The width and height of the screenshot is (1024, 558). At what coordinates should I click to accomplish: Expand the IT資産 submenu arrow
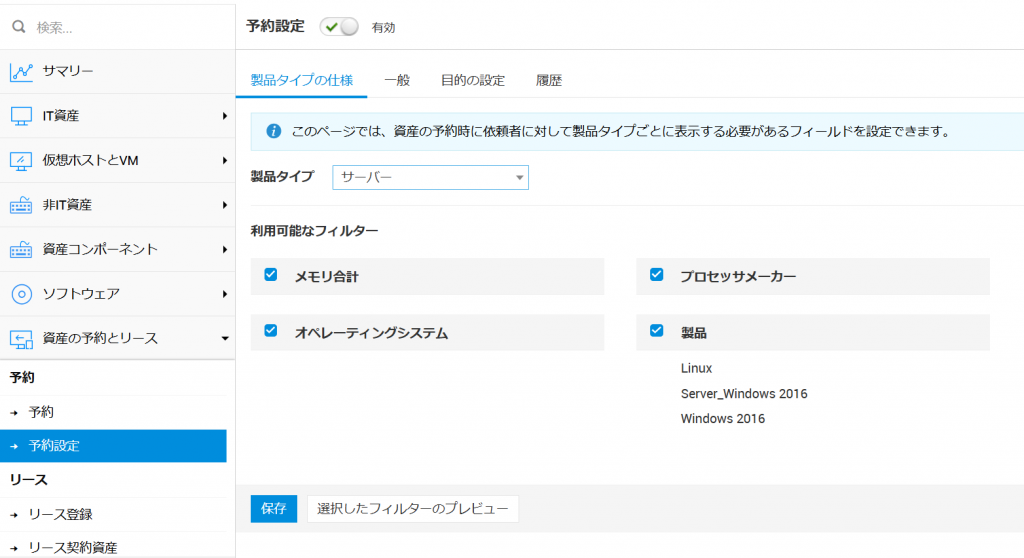pos(224,116)
